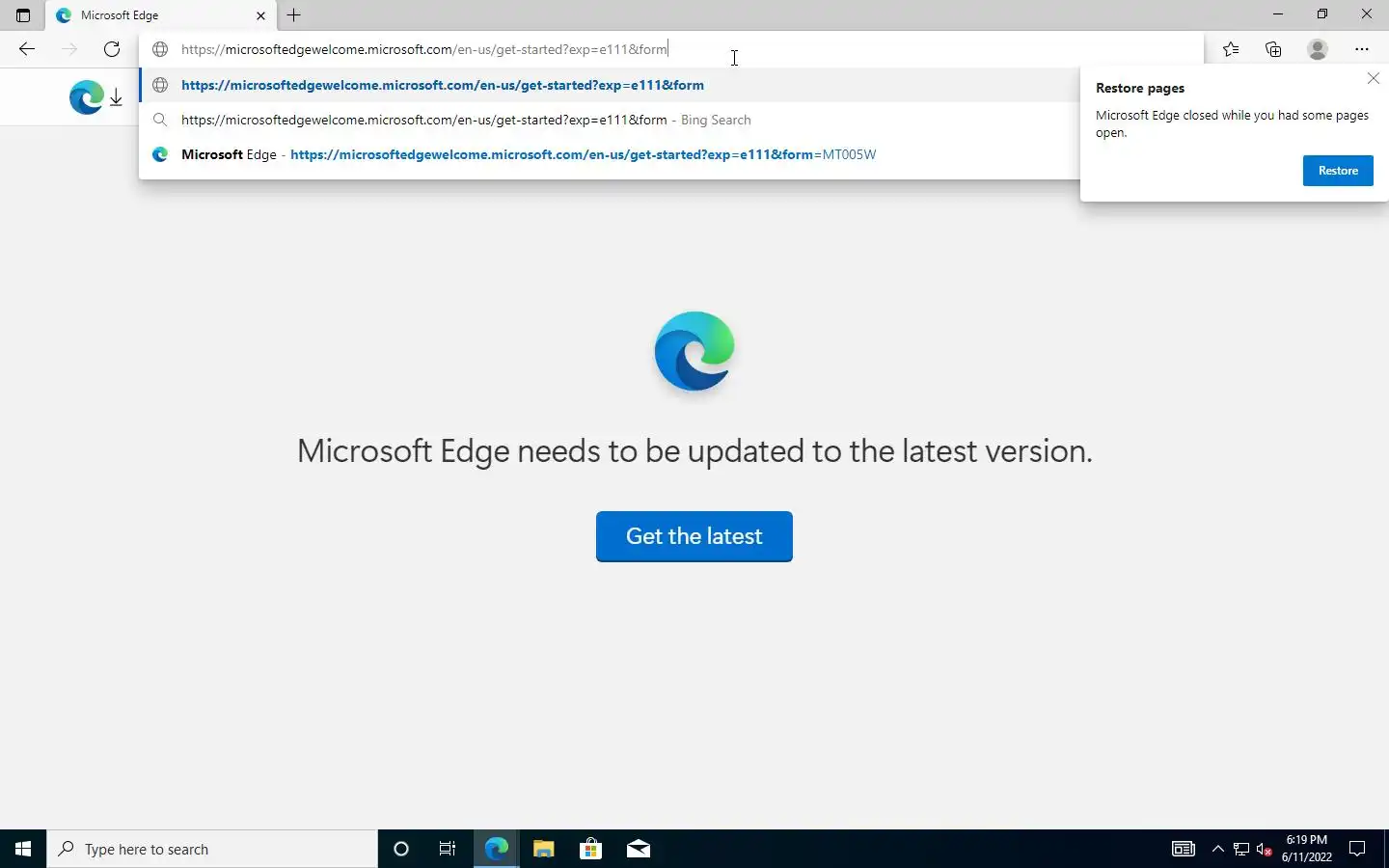Go back using the back arrow
The width and height of the screenshot is (1389, 868).
(27, 49)
